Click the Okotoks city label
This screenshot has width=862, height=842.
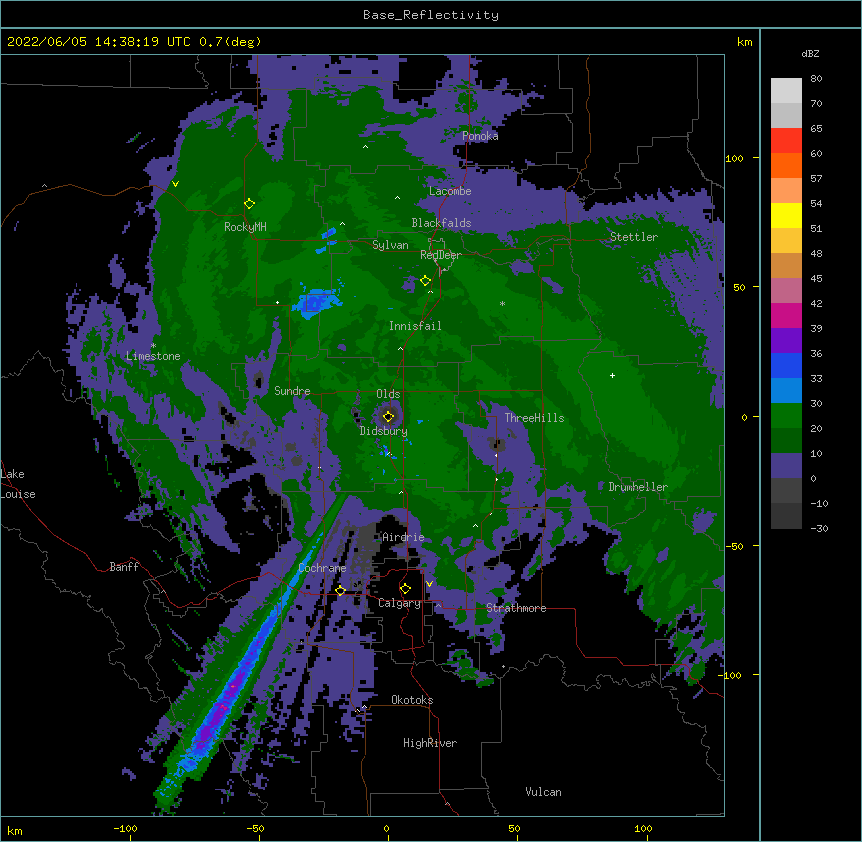[x=412, y=700]
